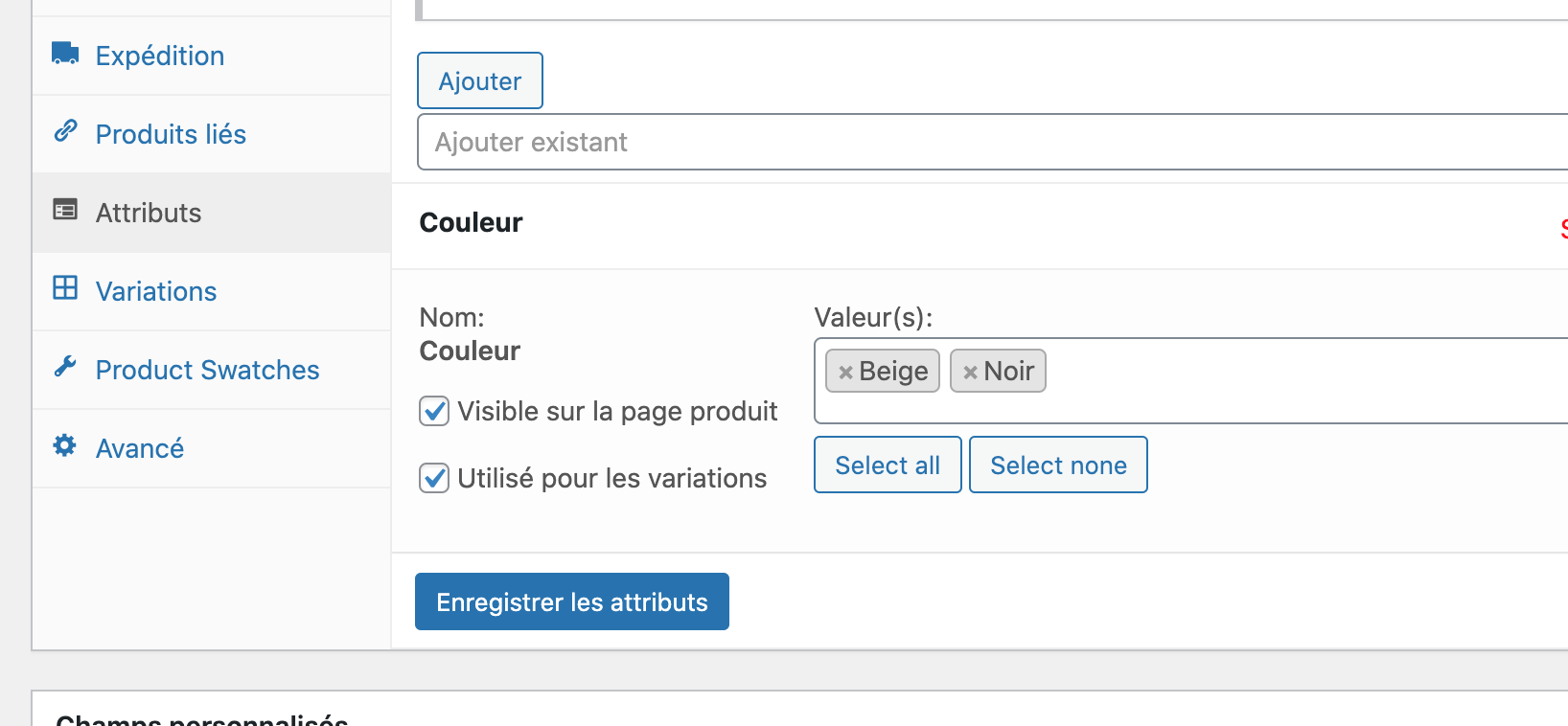Click the Select all button

point(888,465)
